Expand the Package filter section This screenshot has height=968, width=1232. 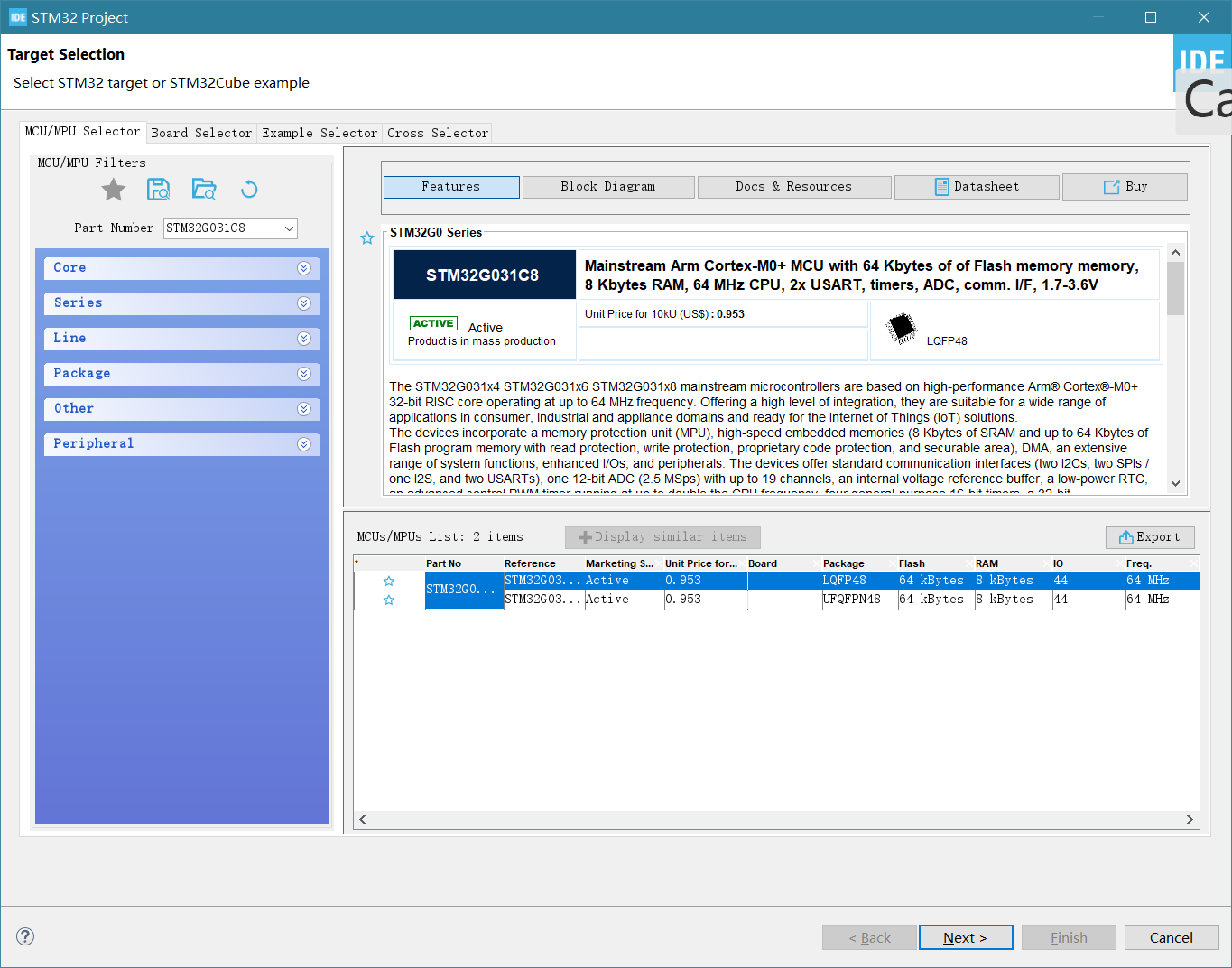pyautogui.click(x=181, y=374)
